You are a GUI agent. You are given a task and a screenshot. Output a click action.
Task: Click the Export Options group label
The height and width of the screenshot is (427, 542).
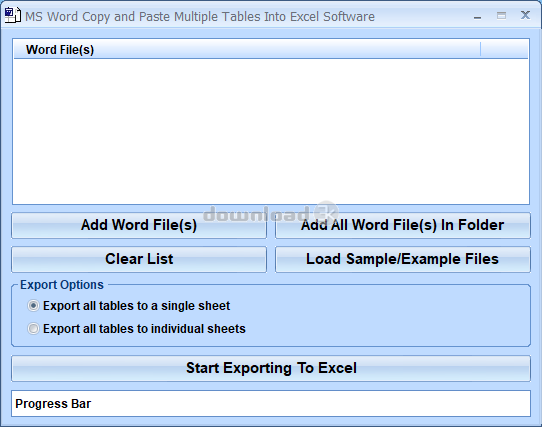(x=62, y=285)
